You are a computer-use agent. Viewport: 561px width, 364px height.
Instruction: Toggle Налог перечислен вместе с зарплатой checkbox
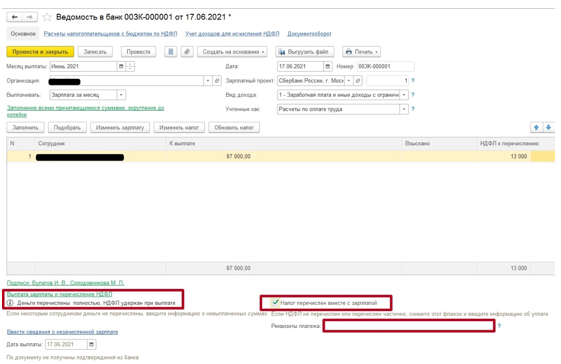tap(275, 303)
